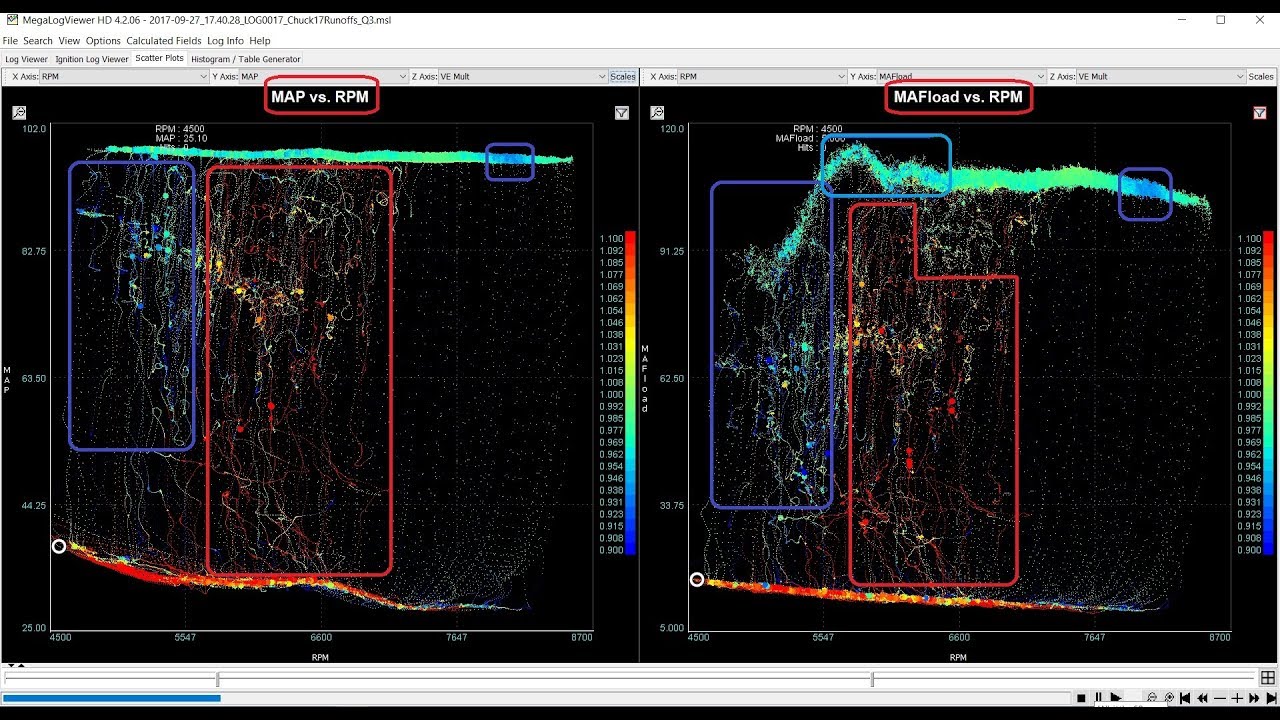Image resolution: width=1280 pixels, height=720 pixels.
Task: Click zoom magnifier icon on right MAFload plot
Action: (x=657, y=113)
